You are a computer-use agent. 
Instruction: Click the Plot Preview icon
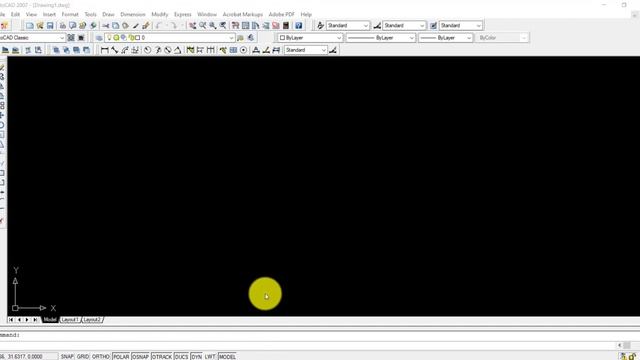point(73,26)
